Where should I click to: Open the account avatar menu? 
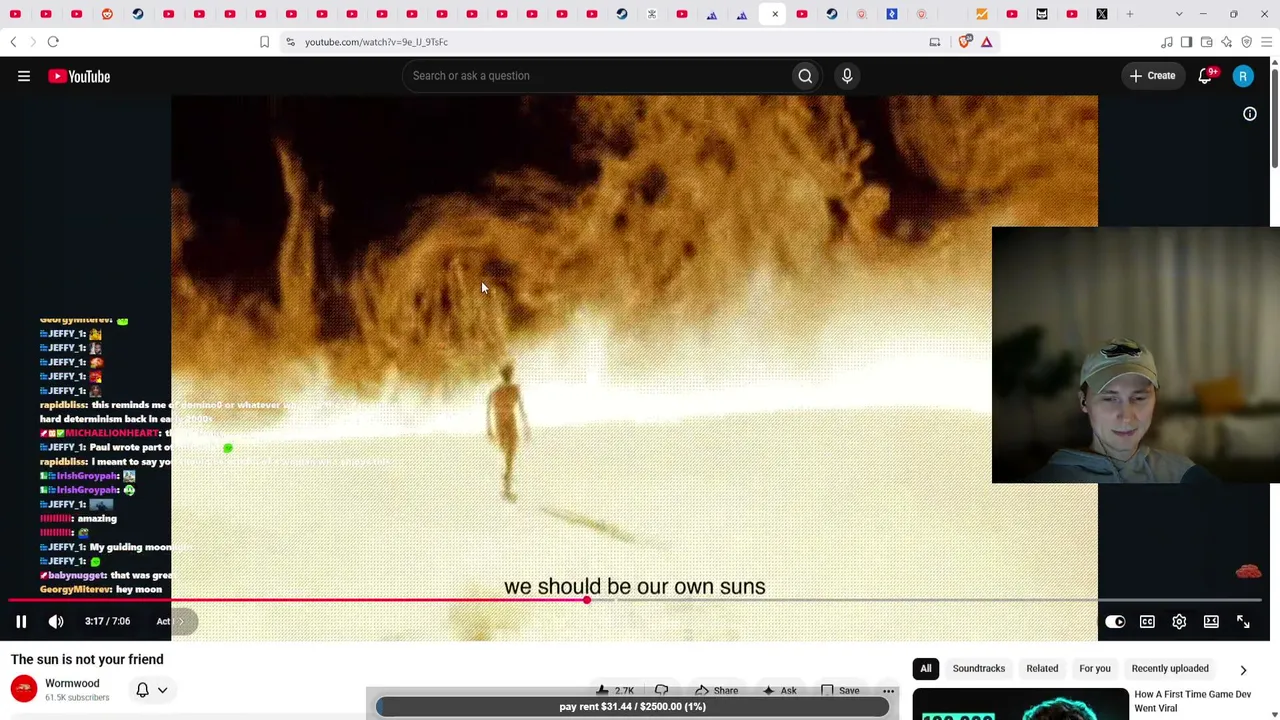click(1243, 76)
